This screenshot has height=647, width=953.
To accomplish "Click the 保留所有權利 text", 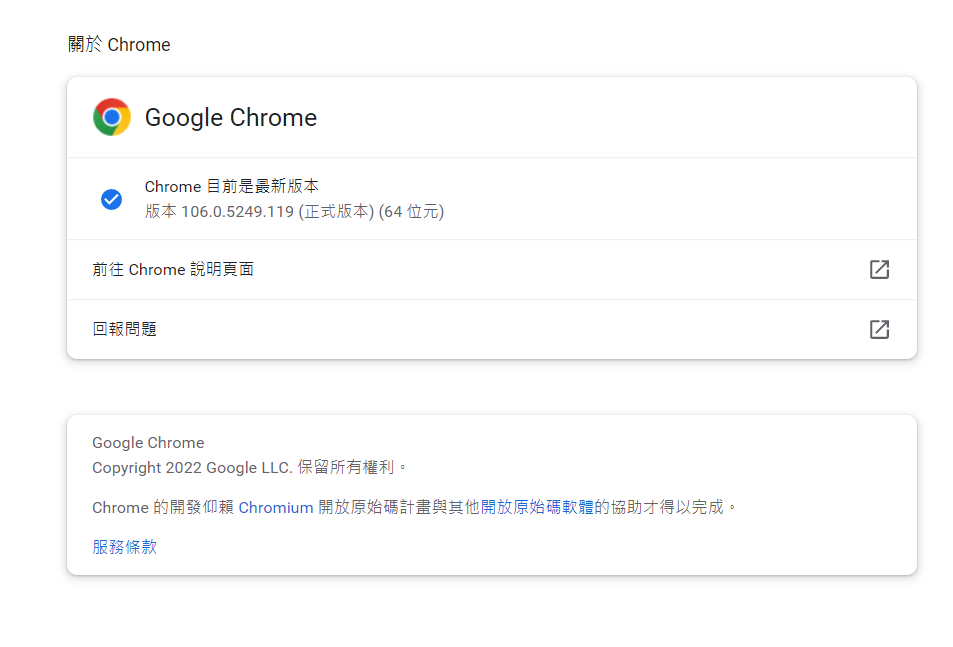I will (x=347, y=467).
